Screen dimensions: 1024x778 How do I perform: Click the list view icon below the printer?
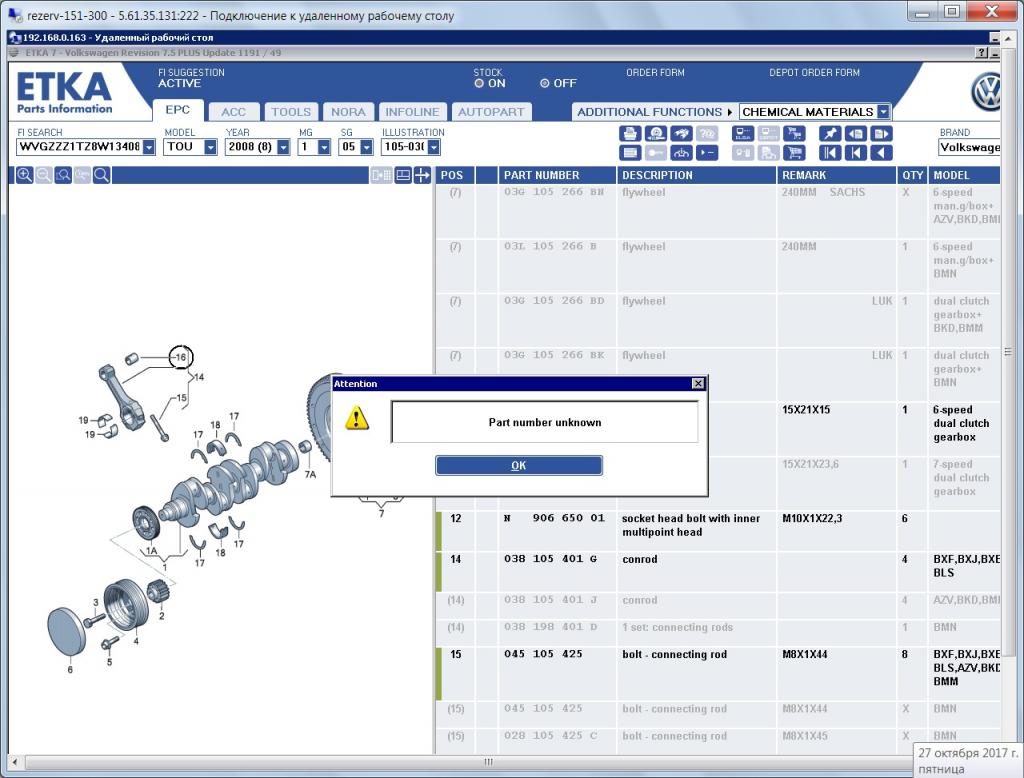[630, 153]
